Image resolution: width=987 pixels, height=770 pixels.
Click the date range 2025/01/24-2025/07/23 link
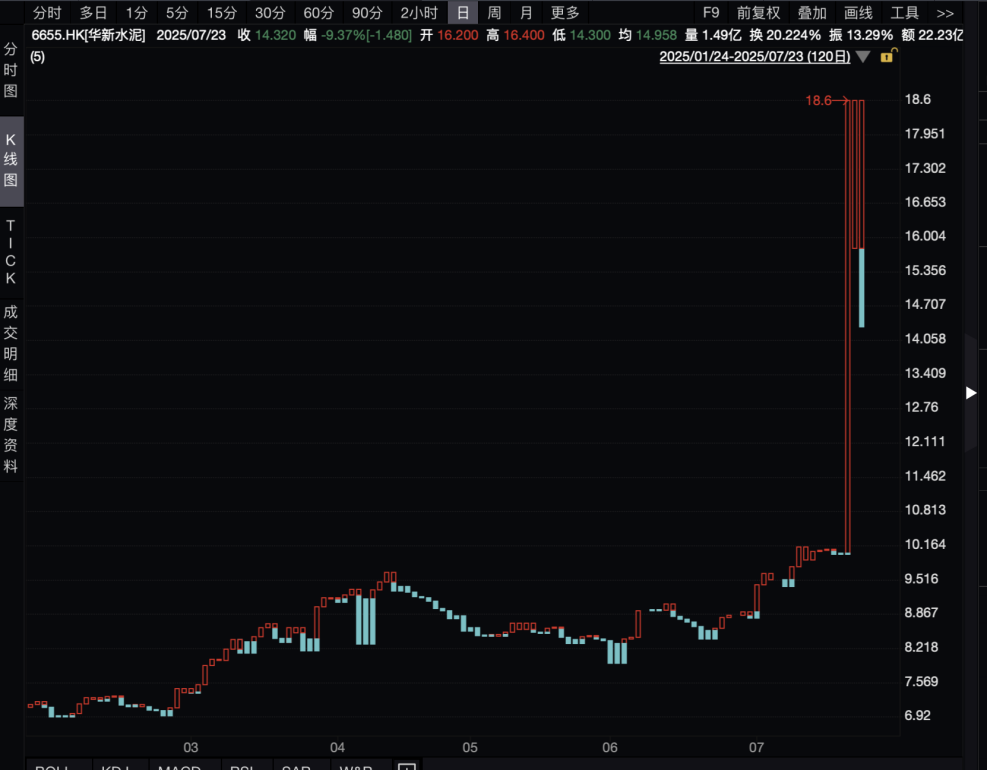coord(755,57)
